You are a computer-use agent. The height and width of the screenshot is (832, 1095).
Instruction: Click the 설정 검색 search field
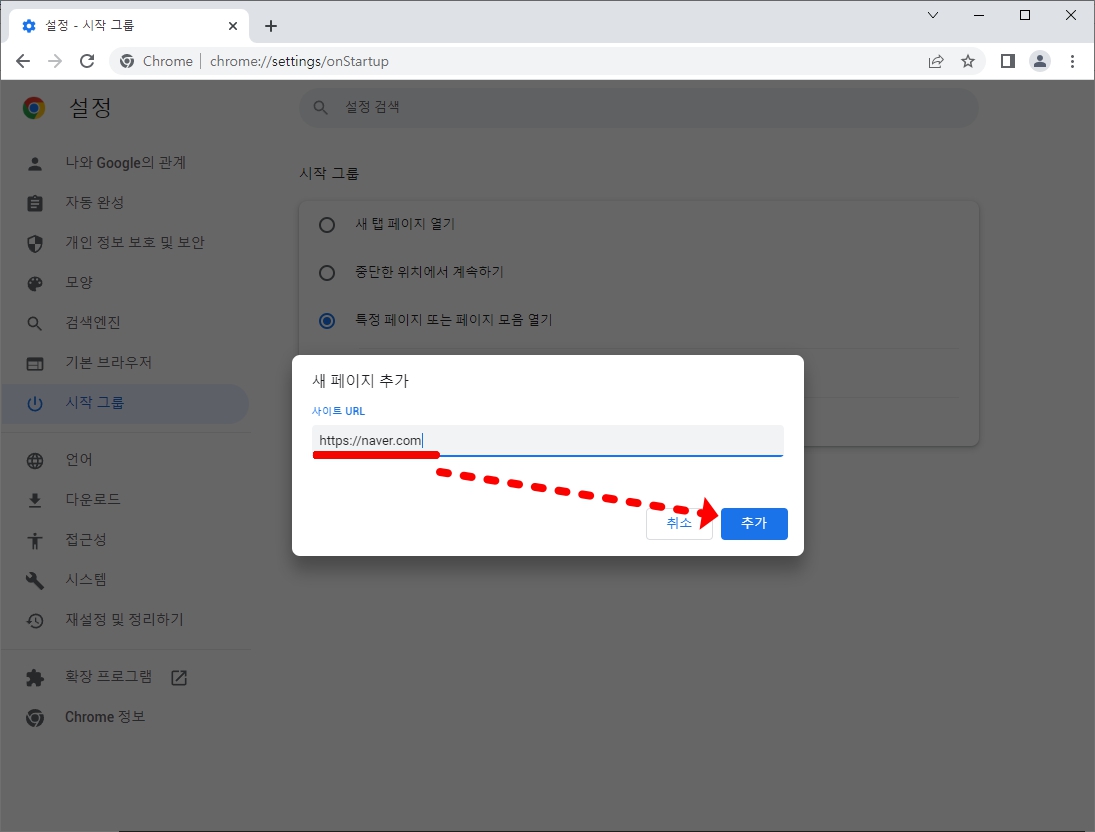(638, 107)
